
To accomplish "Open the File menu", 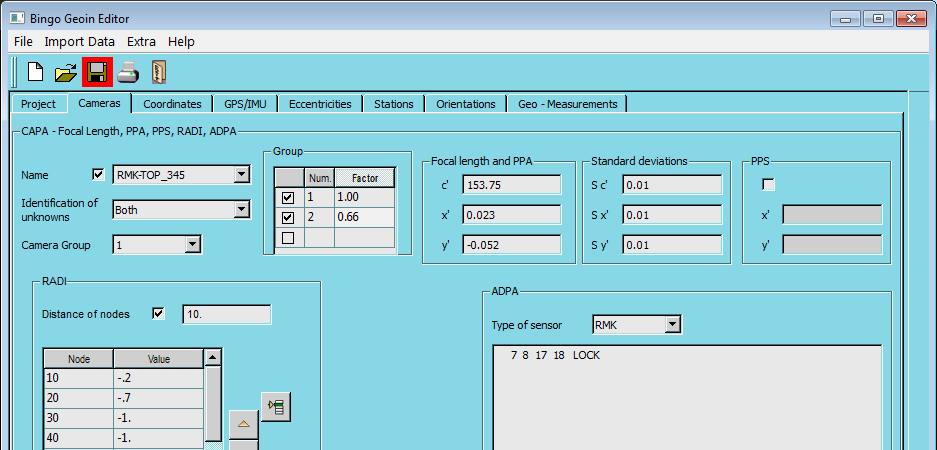I will 23,42.
